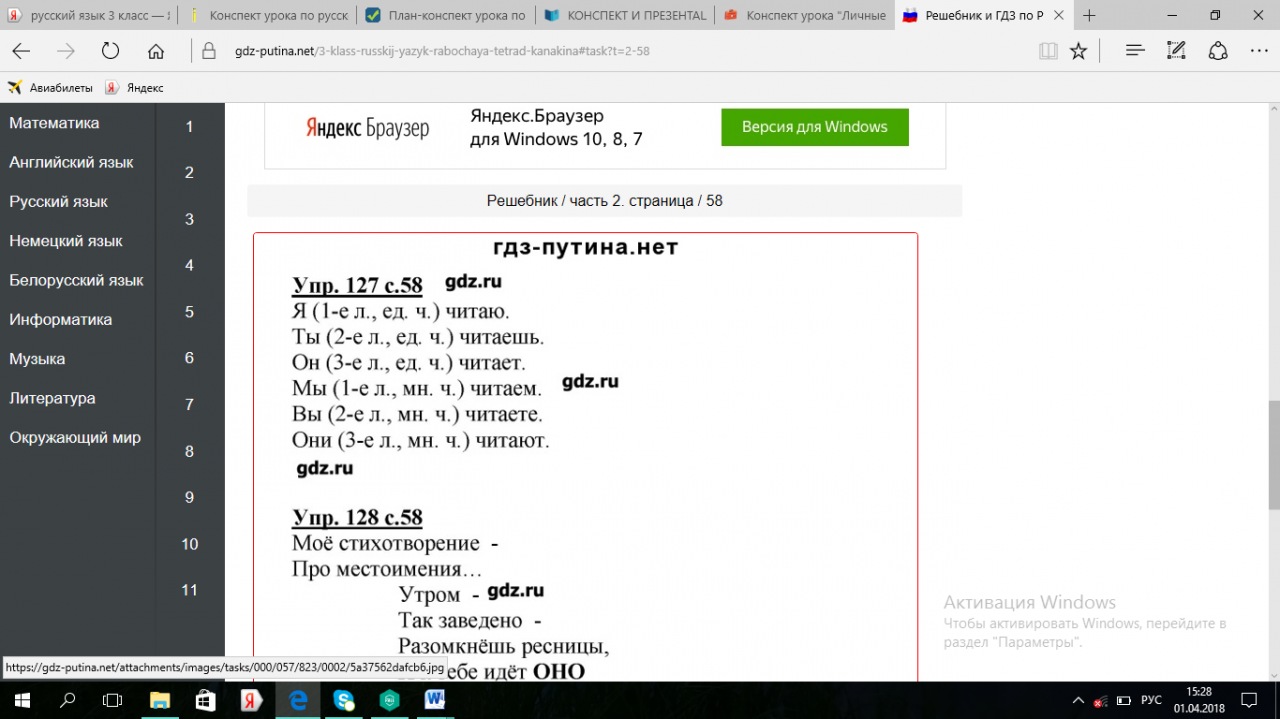Viewport: 1280px width, 719px height.
Task: Go to the browser home page
Action: 156,51
